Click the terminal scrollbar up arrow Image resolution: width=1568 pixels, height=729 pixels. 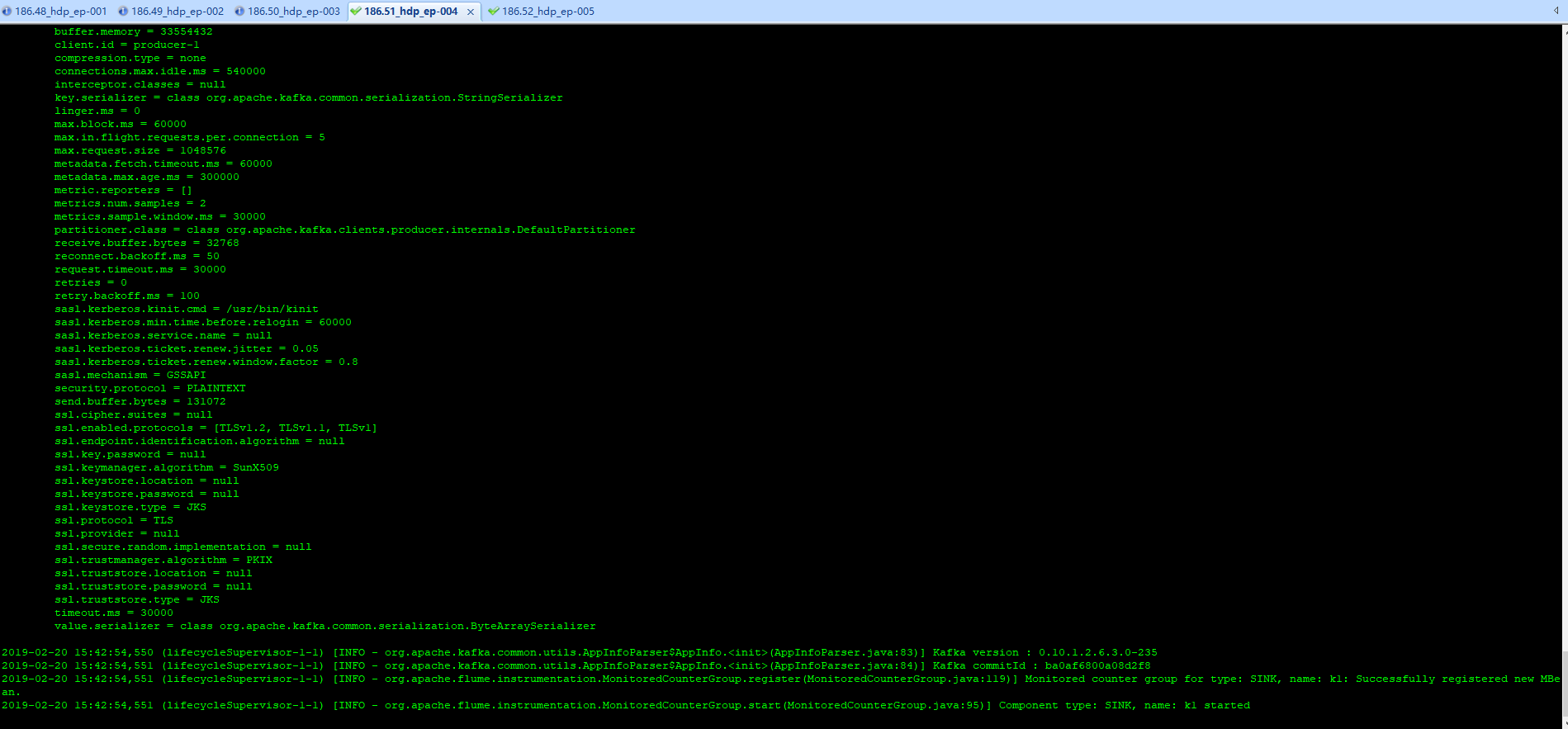[1563, 31]
